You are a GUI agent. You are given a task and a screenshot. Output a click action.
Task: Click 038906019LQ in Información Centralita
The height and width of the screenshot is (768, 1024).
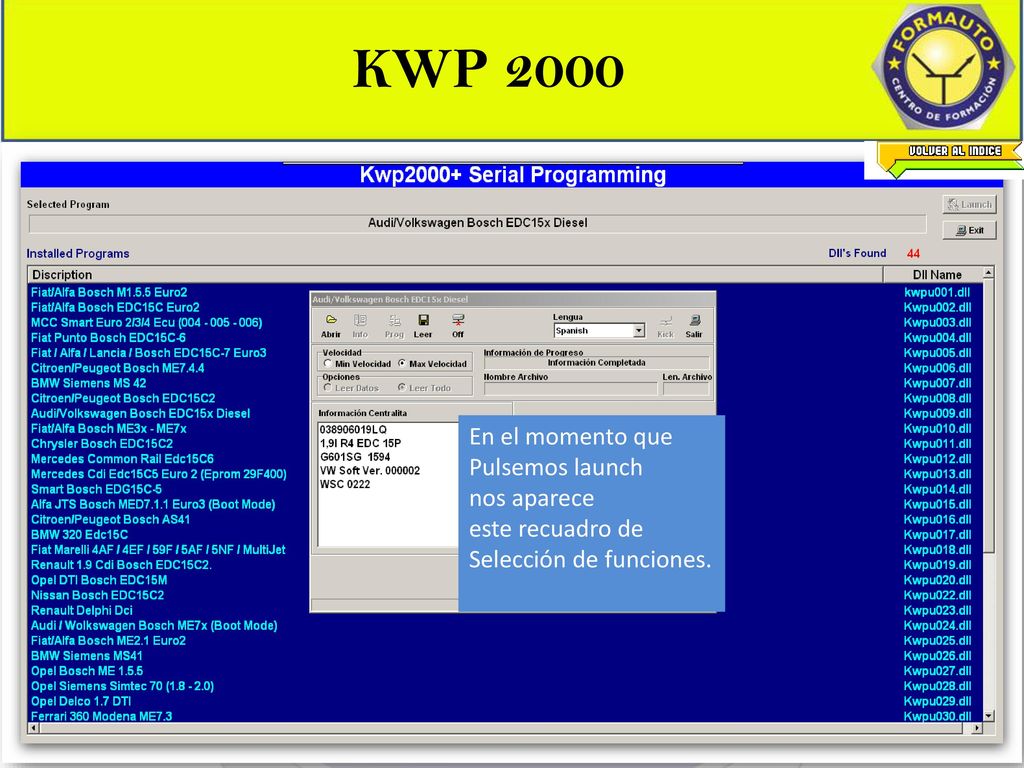click(353, 429)
